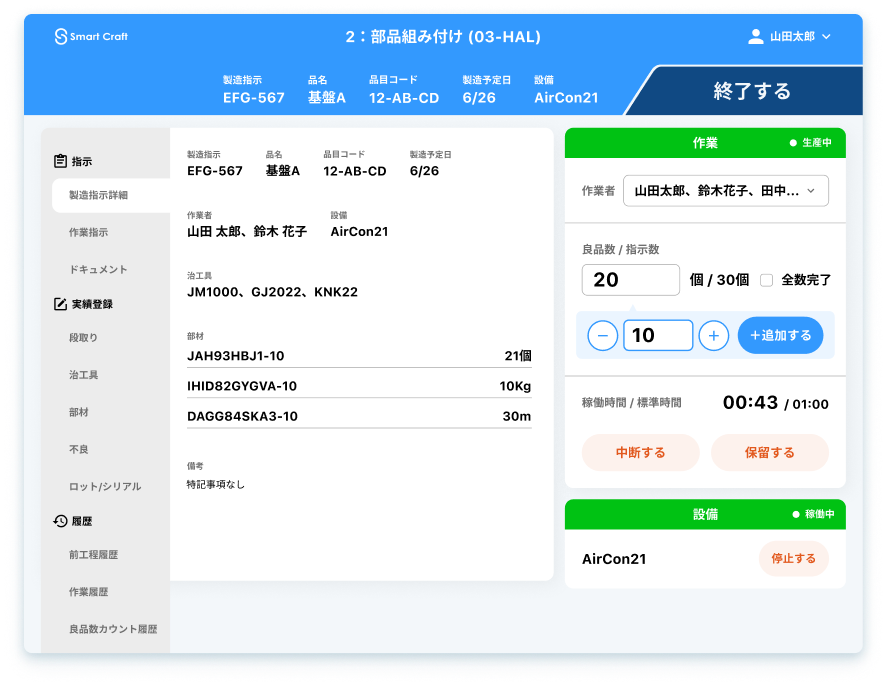Click material row JAH93HBJ1-10
This screenshot has height=688, width=887.
[x=359, y=356]
